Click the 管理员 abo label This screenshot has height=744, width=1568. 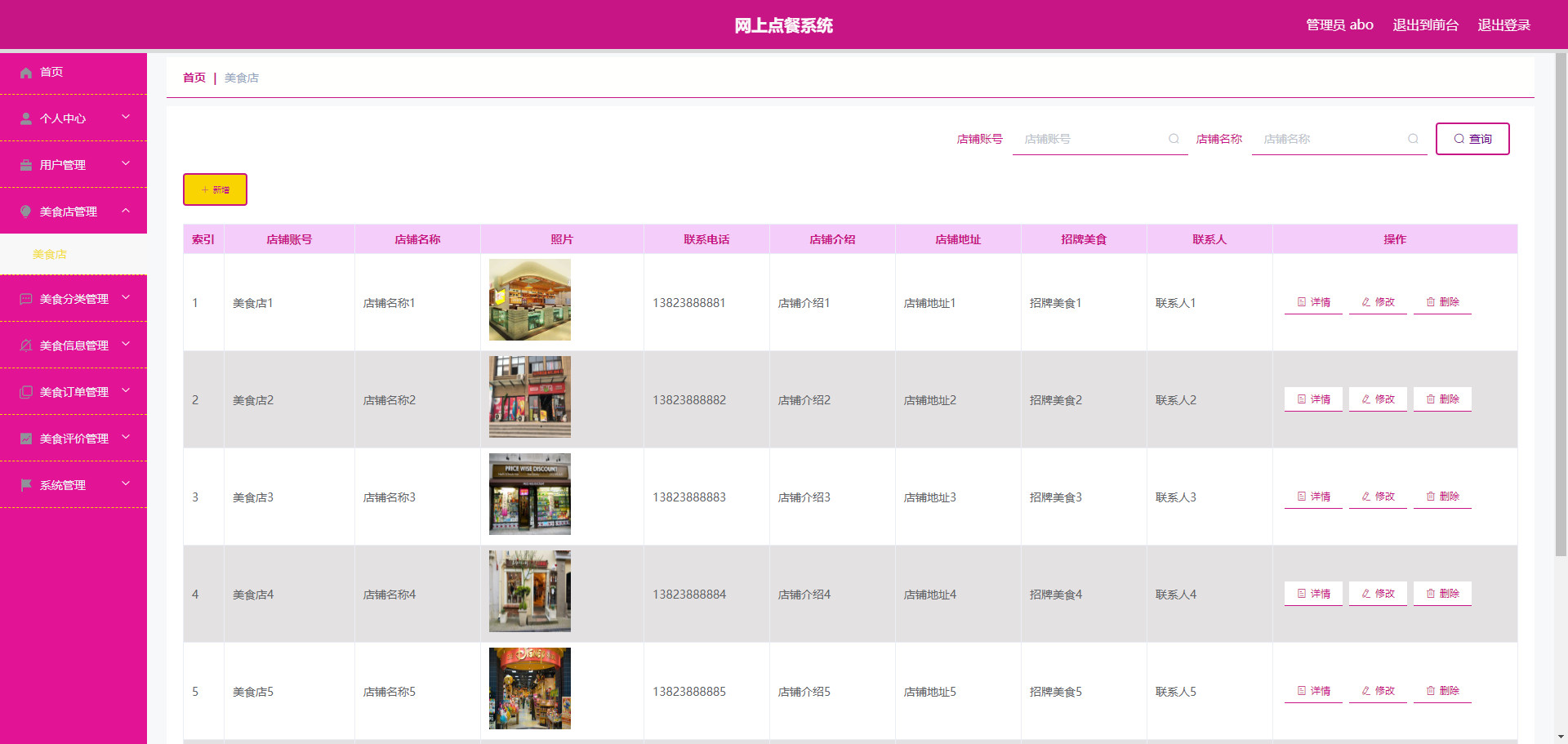click(1339, 25)
